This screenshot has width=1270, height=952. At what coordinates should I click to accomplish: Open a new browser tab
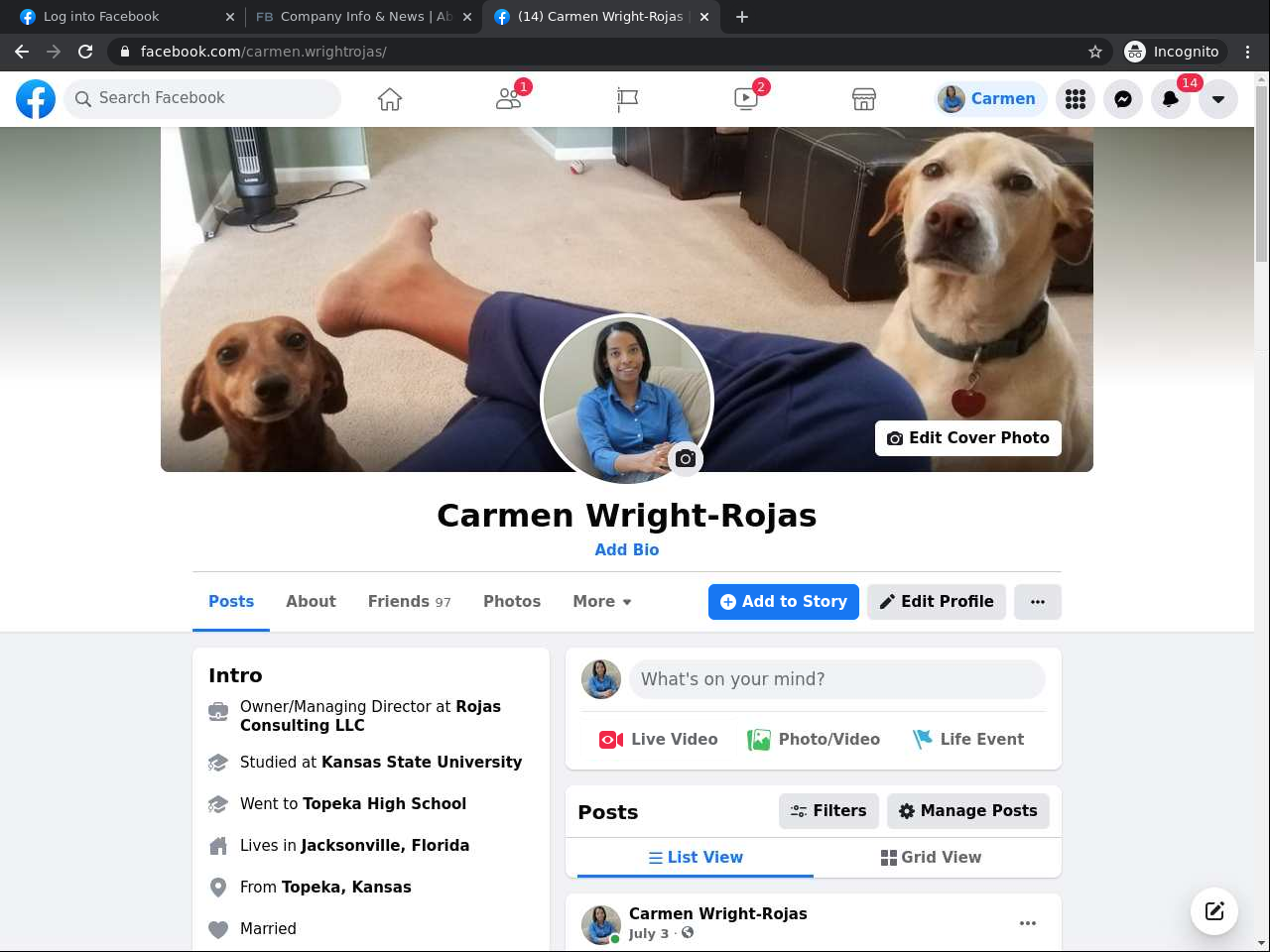[x=742, y=17]
